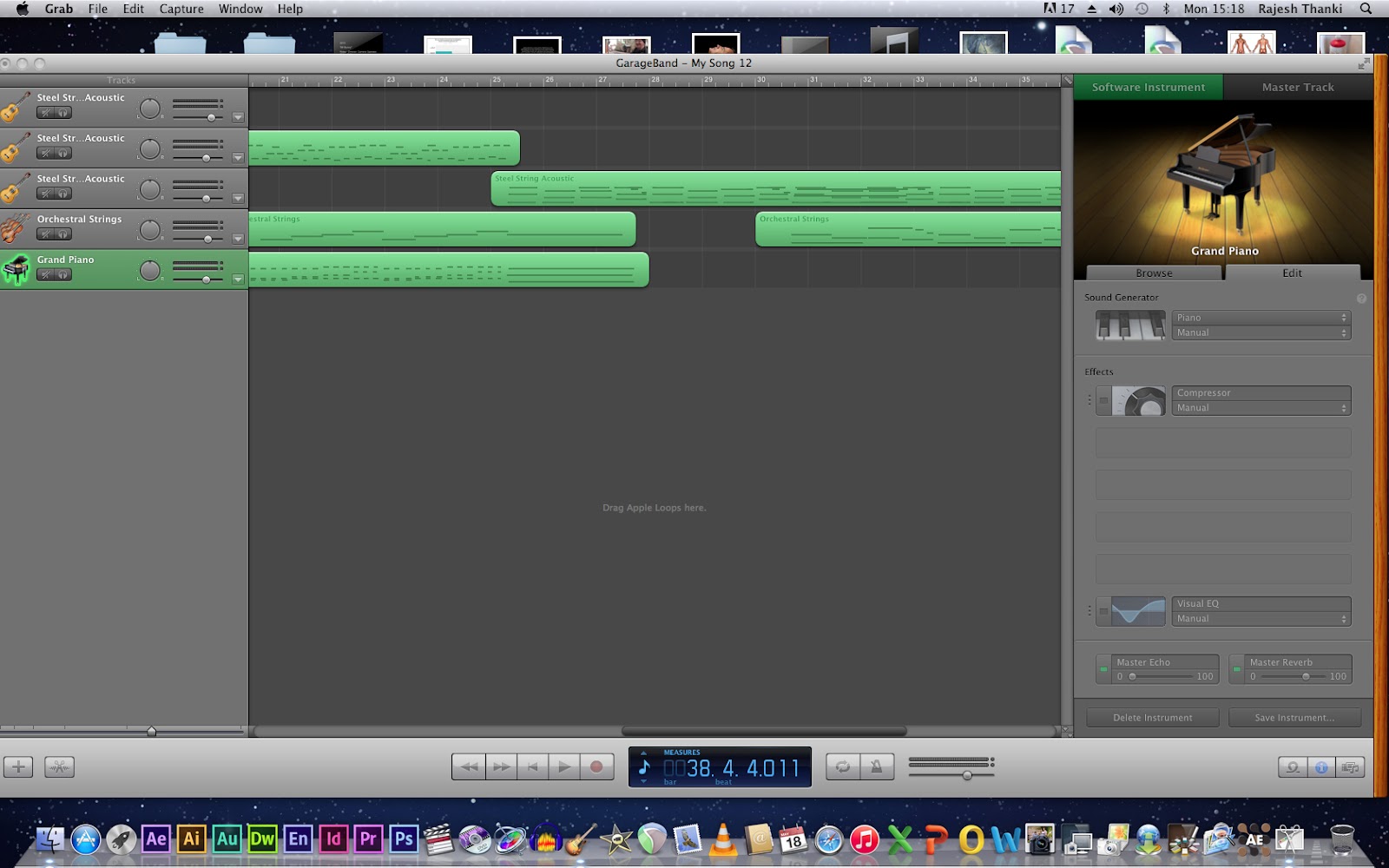Screen dimensions: 1389x868
Task: Open Illustrator from the dock
Action: point(192,838)
